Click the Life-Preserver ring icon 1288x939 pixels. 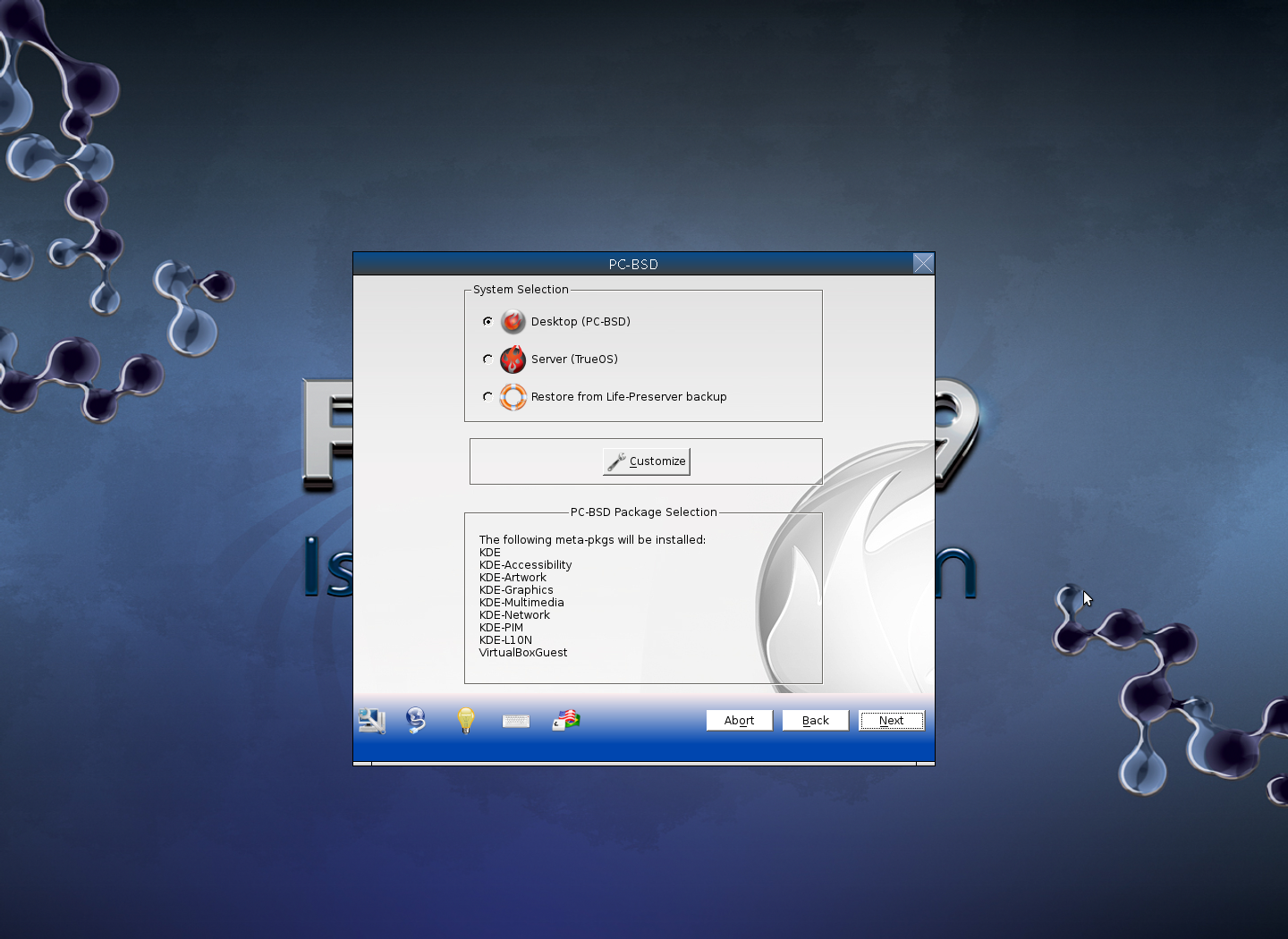click(513, 396)
